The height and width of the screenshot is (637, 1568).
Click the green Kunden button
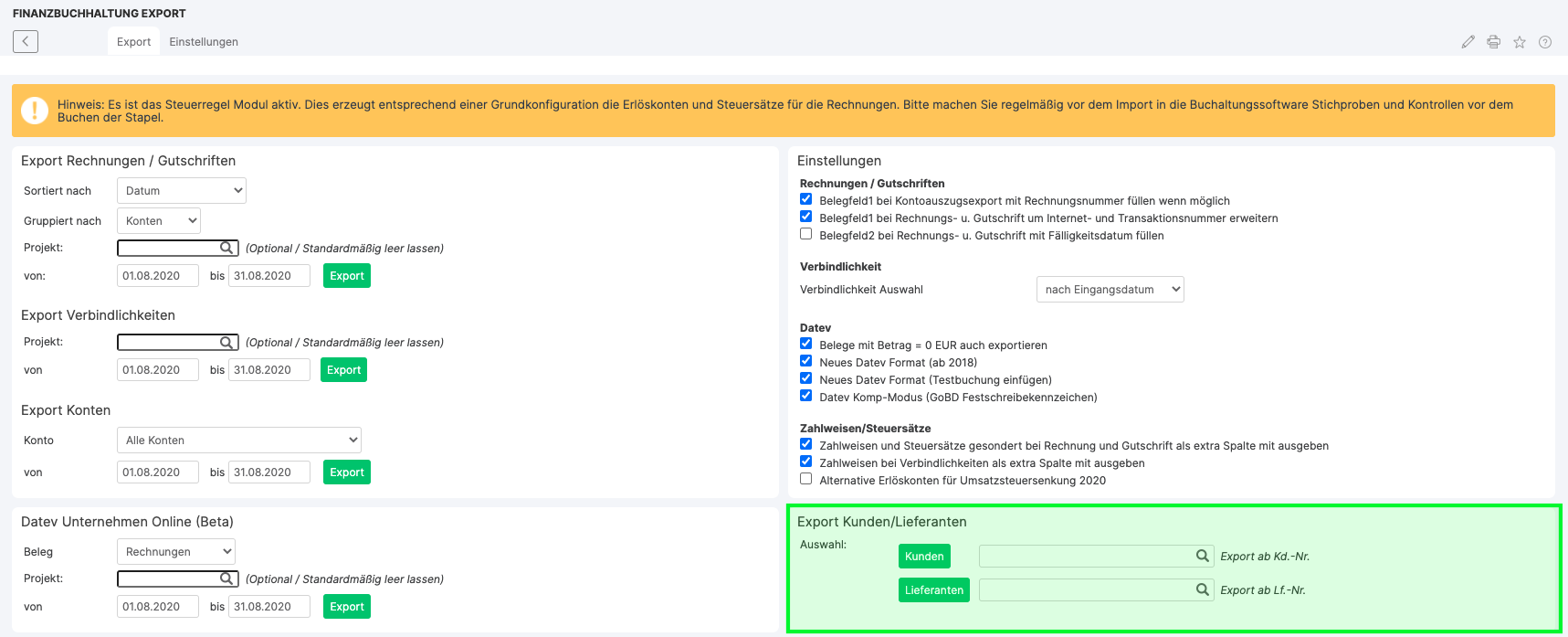coord(924,557)
